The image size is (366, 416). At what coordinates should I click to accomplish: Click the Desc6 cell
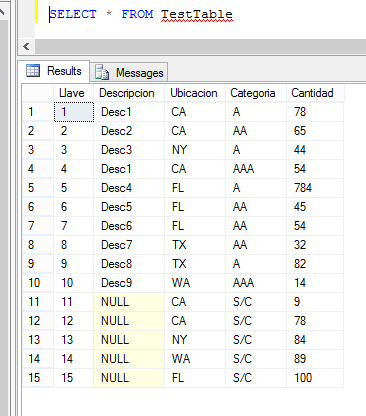129,226
